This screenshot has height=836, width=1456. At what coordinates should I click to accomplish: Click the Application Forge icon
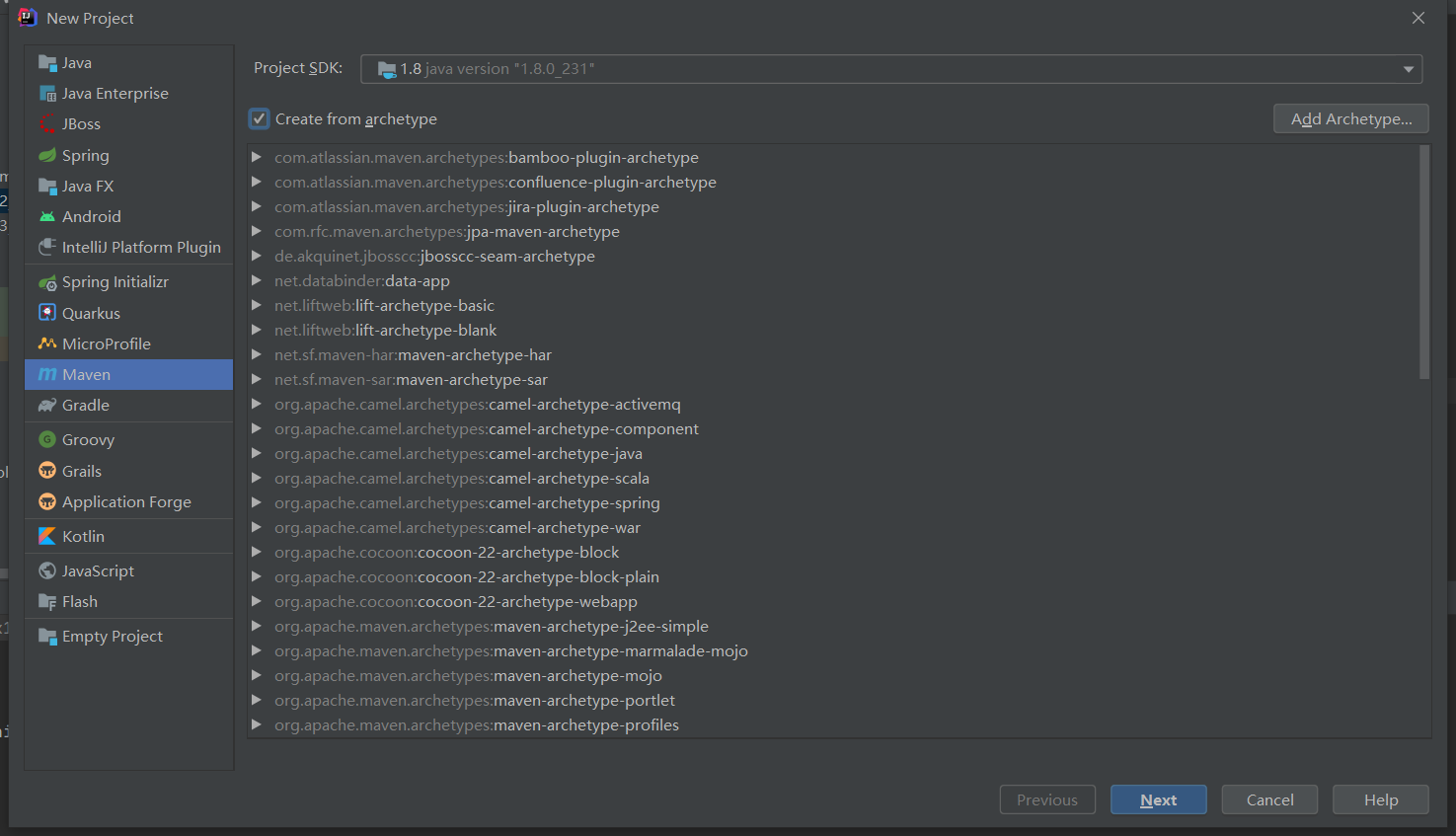(47, 501)
